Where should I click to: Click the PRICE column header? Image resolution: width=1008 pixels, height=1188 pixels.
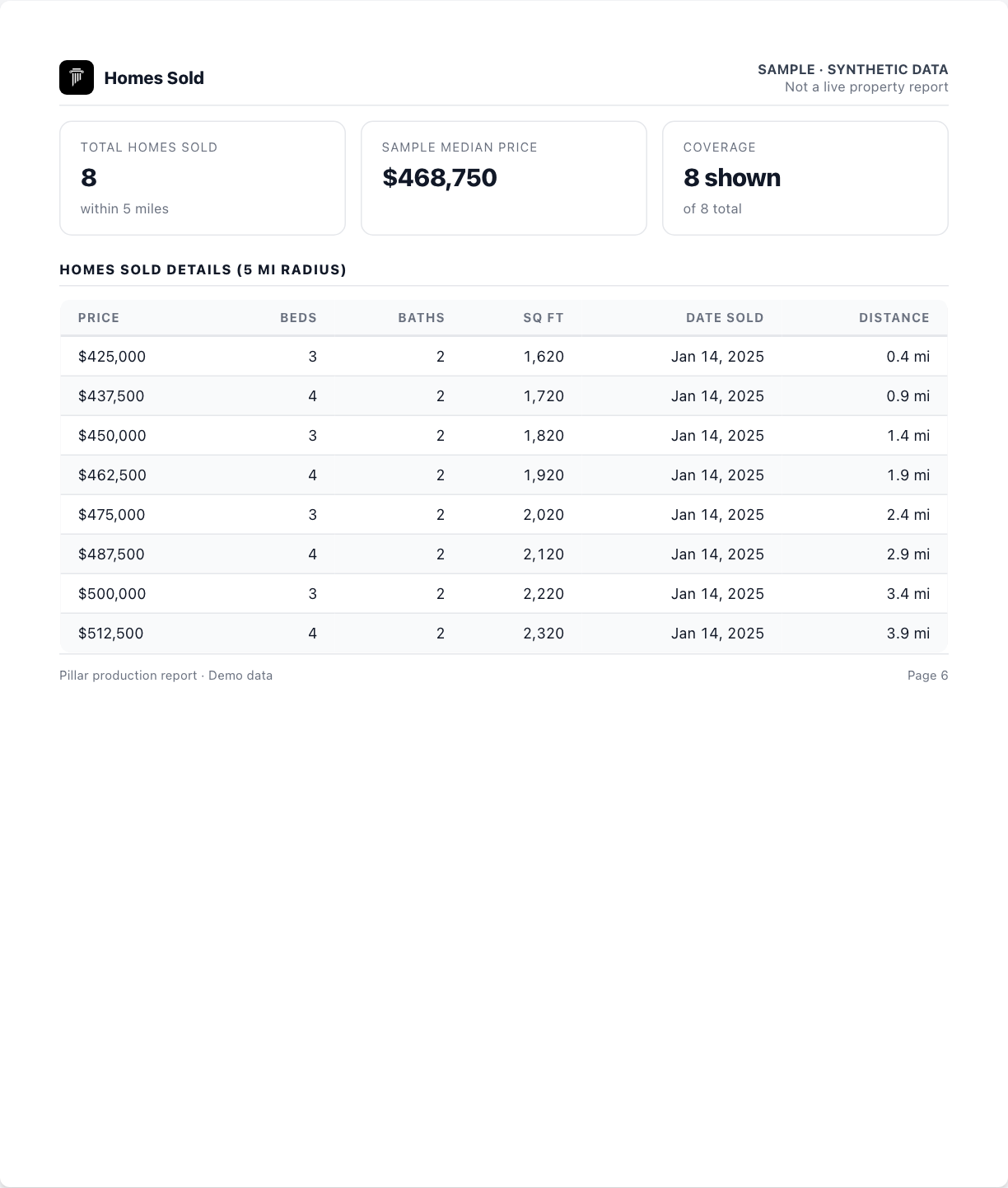click(99, 318)
